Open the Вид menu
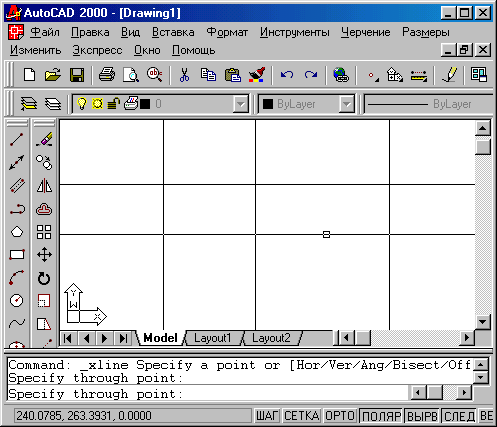497x427 pixels. click(x=130, y=32)
